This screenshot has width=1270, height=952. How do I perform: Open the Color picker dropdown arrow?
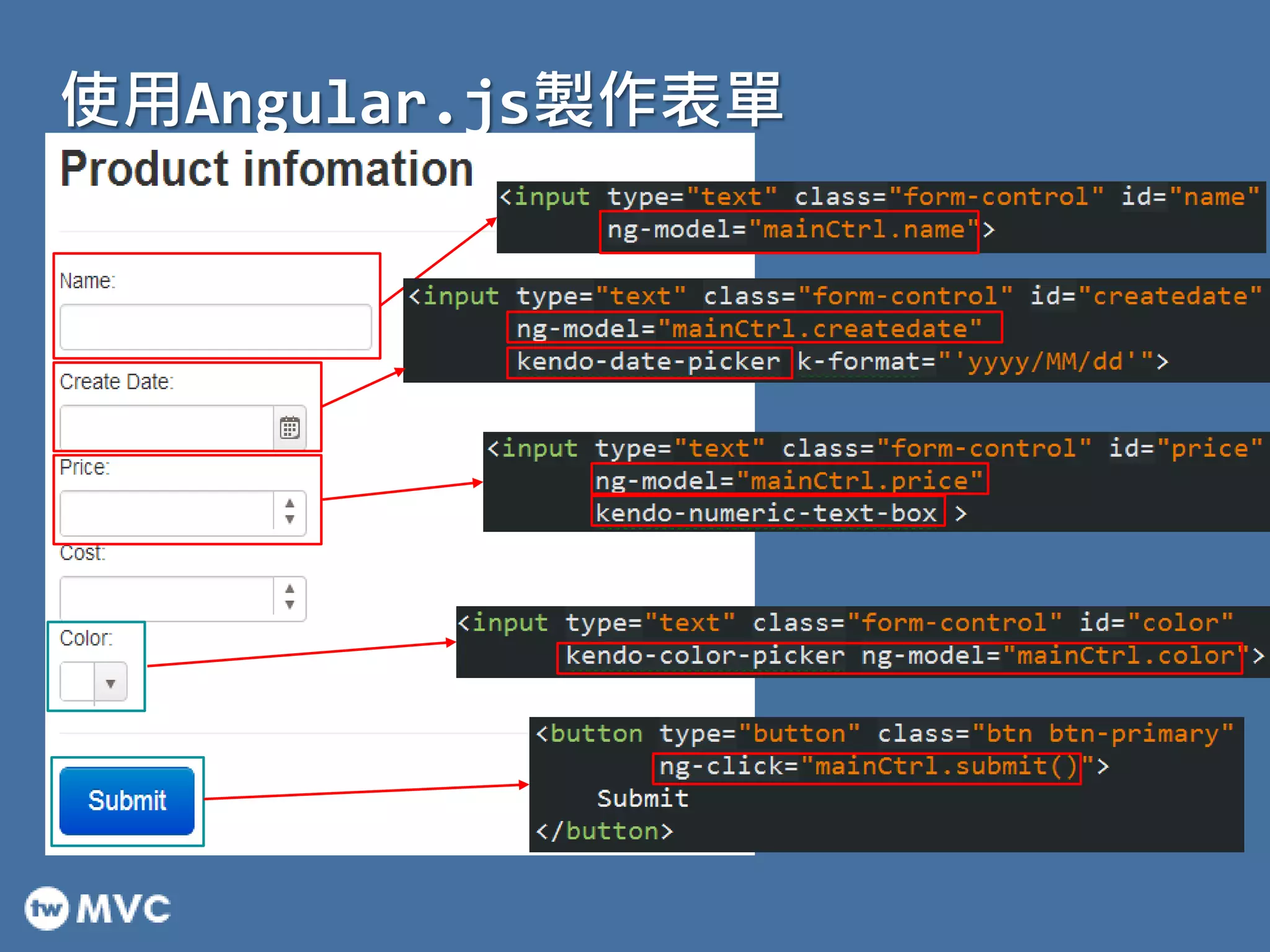110,682
